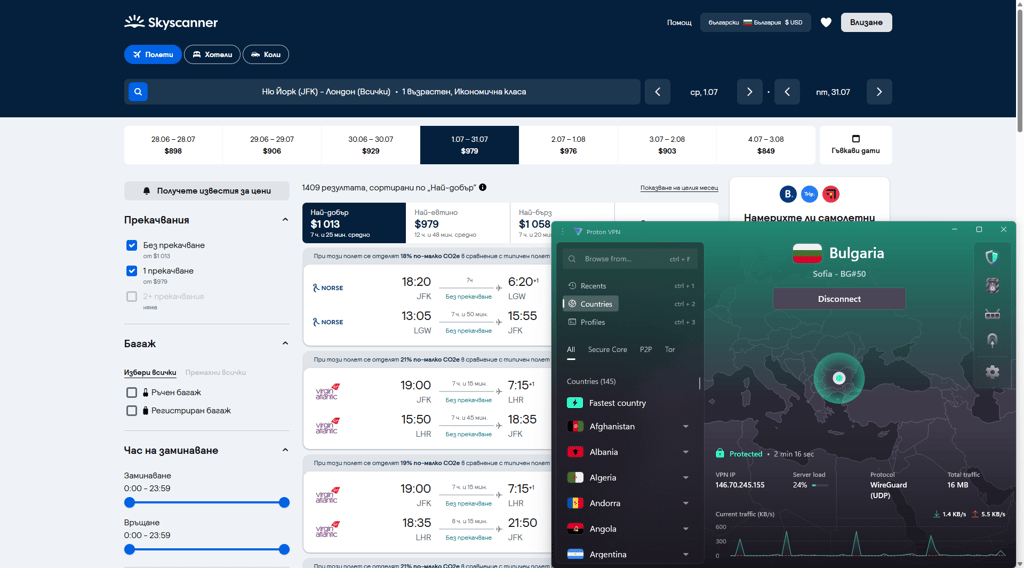Go to previous return date arrow
This screenshot has width=1024, height=568.
tap(787, 92)
